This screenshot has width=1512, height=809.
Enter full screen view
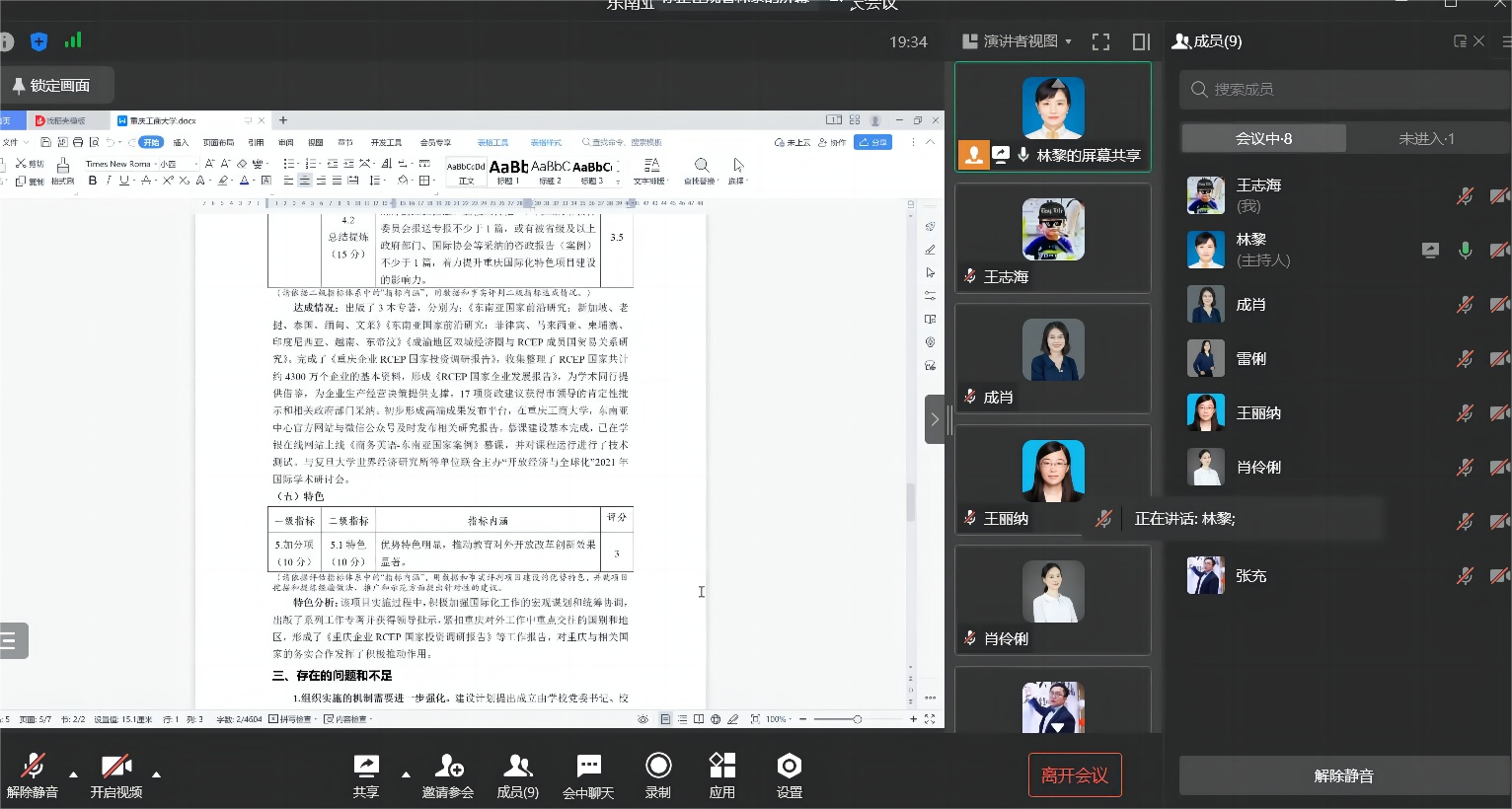click(1100, 41)
